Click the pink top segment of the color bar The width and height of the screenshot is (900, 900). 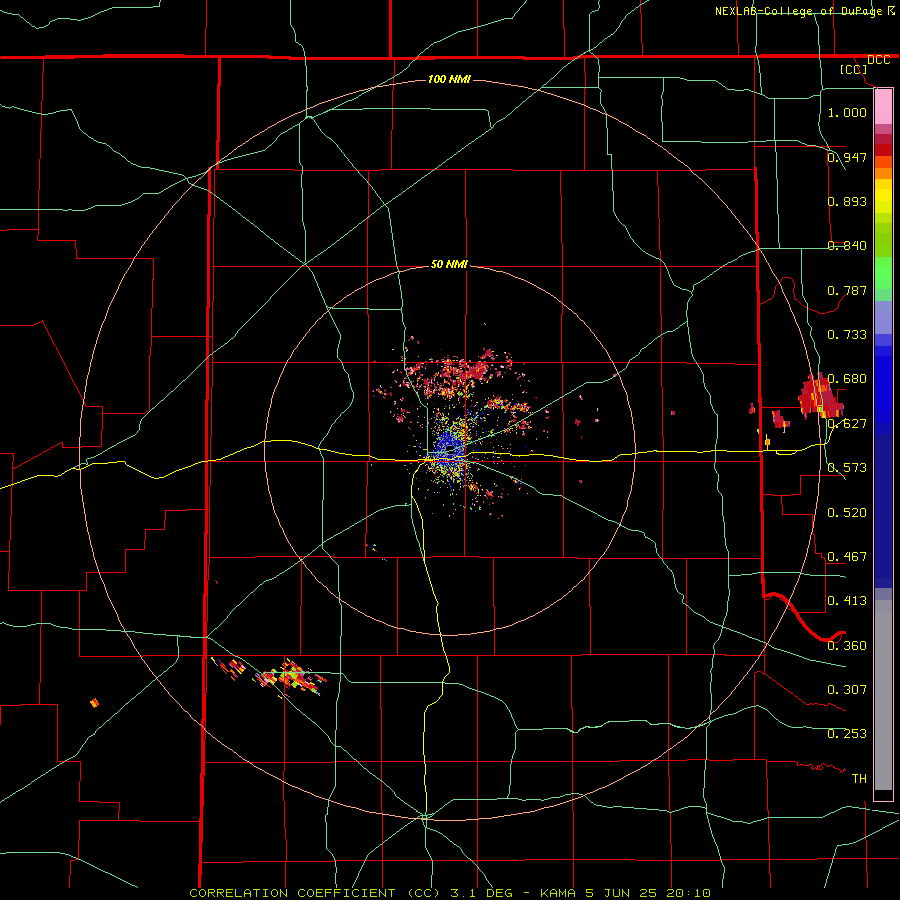(x=883, y=106)
